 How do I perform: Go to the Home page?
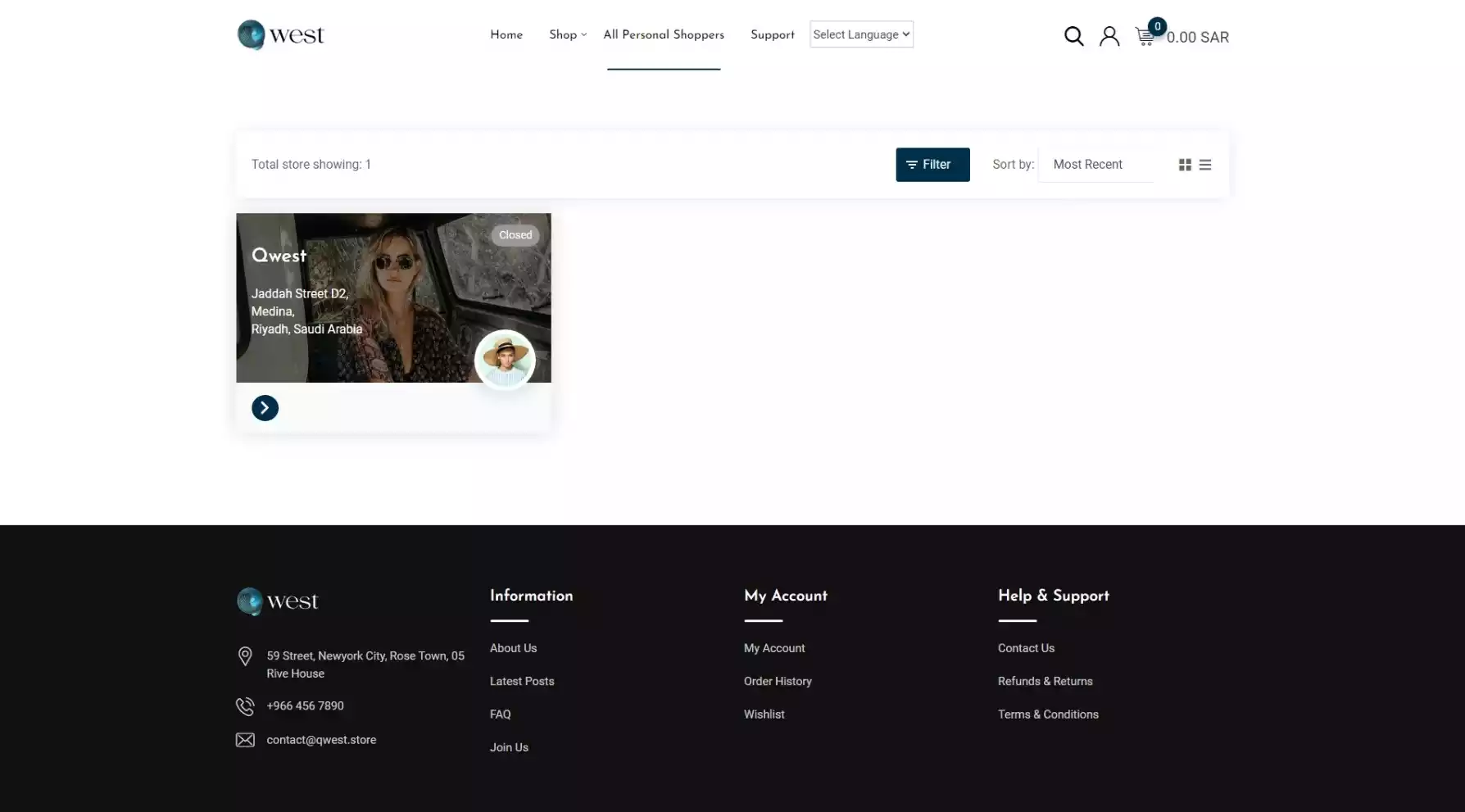506,34
